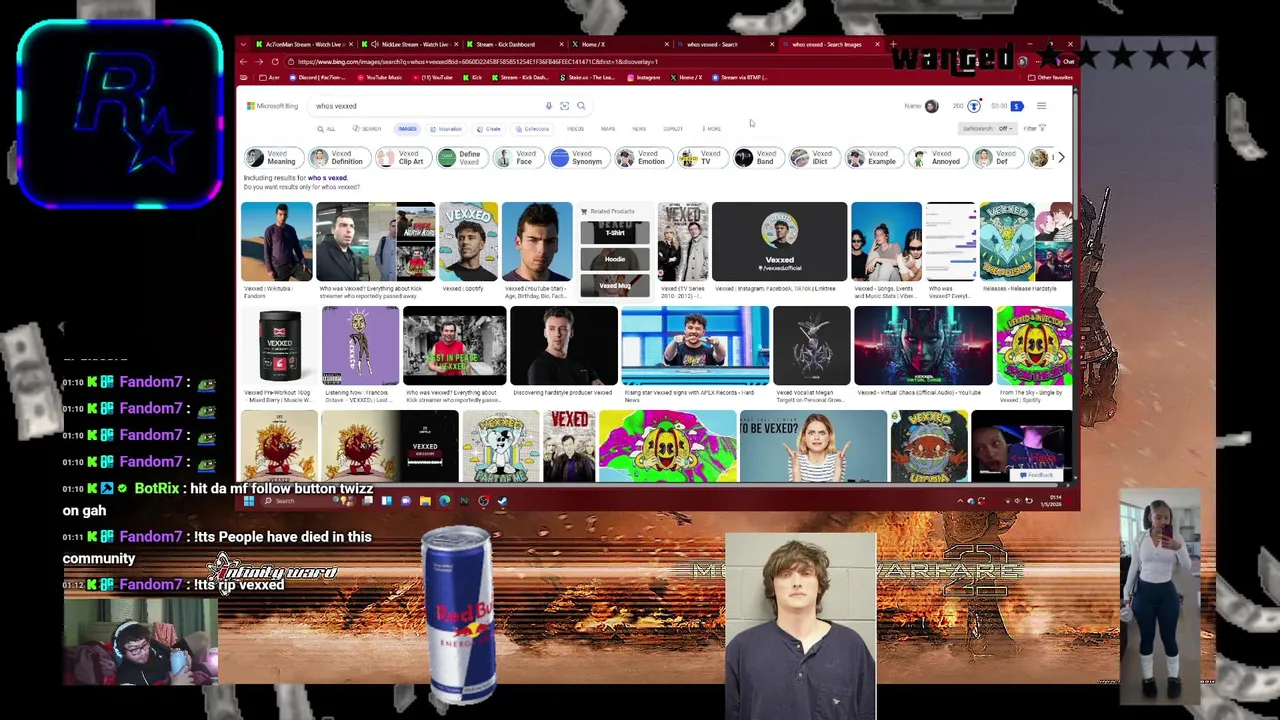This screenshot has height=720, width=1280.
Task: Select the Collections category
Action: pyautogui.click(x=533, y=129)
